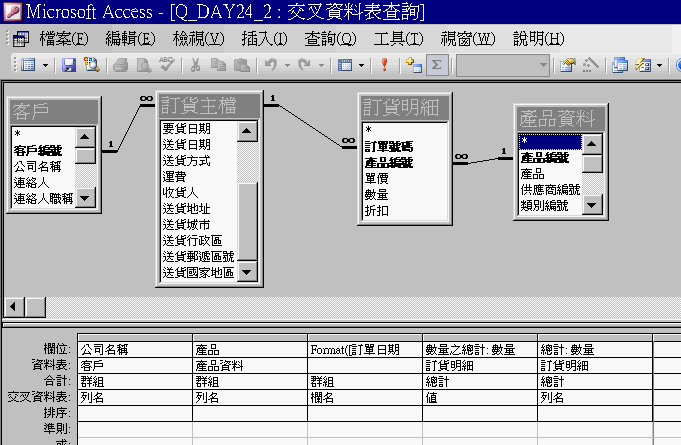Click the Cut scissors icon
This screenshot has width=681, height=445.
click(x=195, y=65)
